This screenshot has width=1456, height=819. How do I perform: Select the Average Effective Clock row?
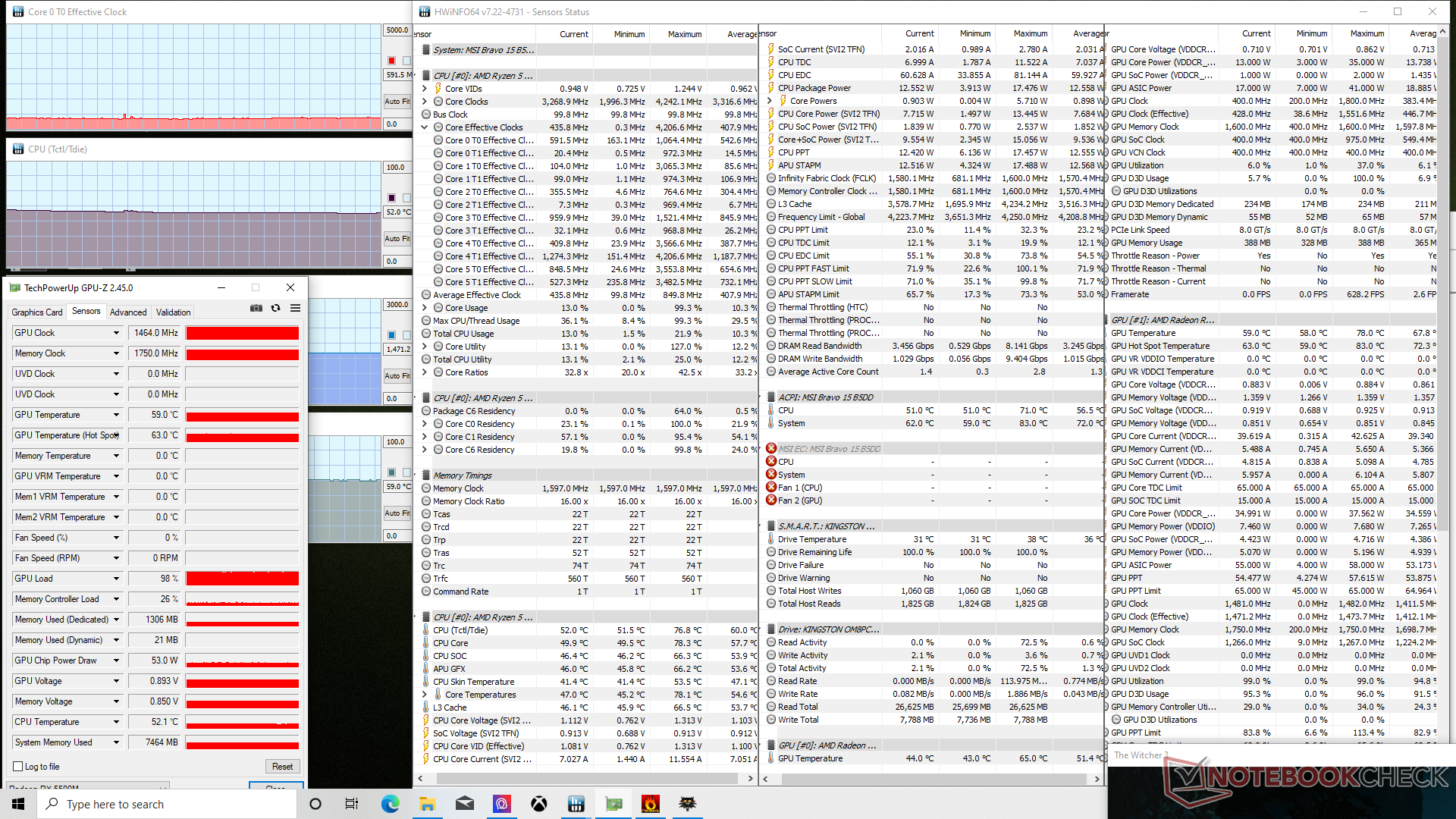588,295
